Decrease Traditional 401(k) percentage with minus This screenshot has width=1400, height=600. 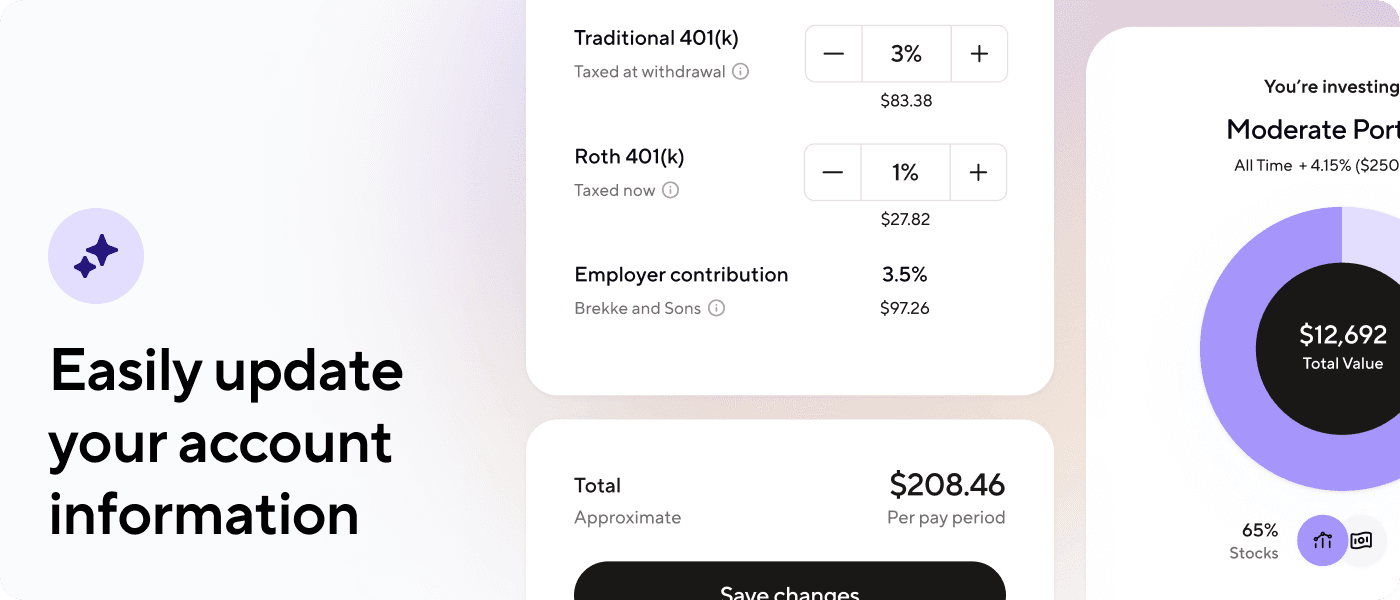tap(834, 54)
